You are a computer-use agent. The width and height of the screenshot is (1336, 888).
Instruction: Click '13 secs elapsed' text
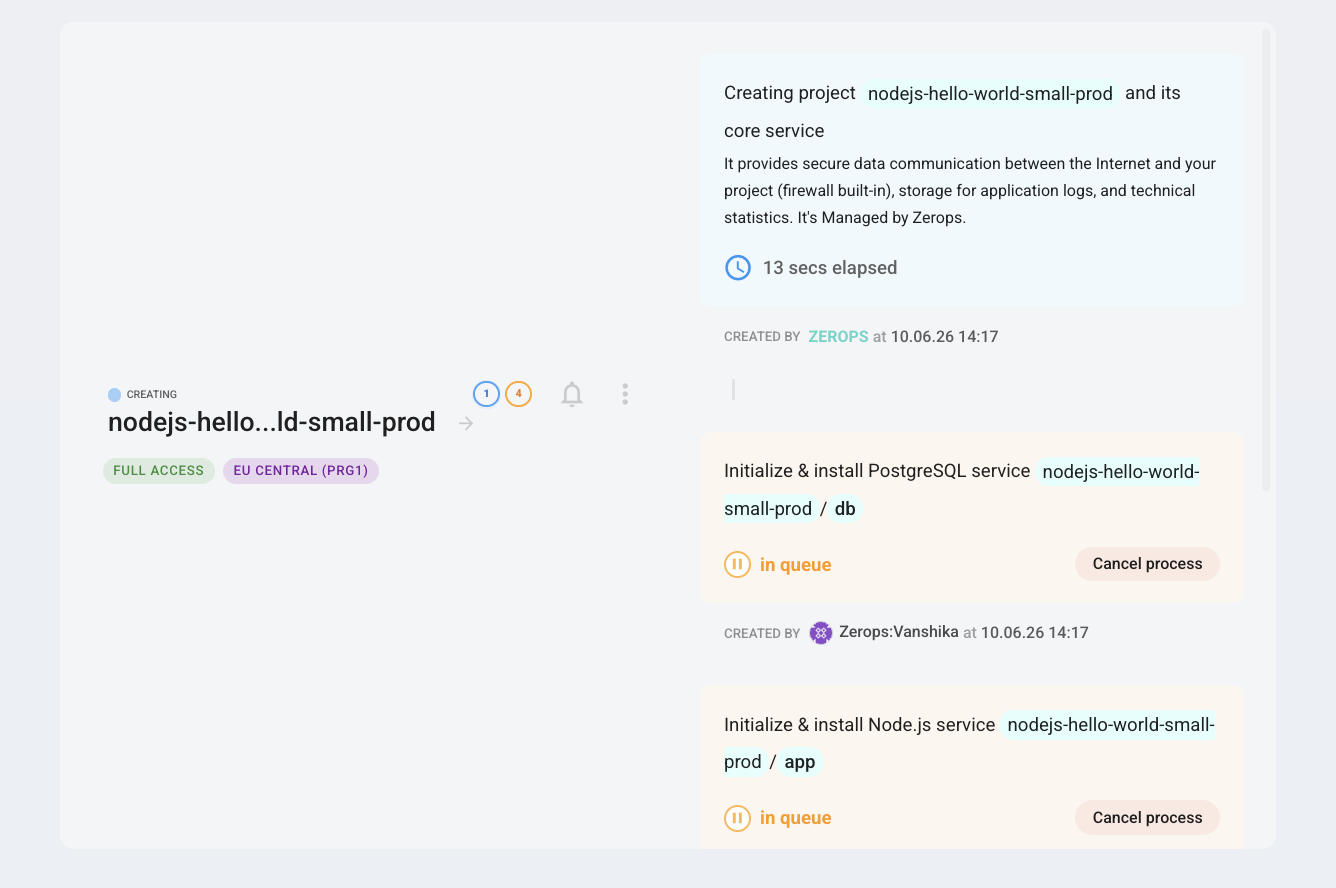click(830, 268)
